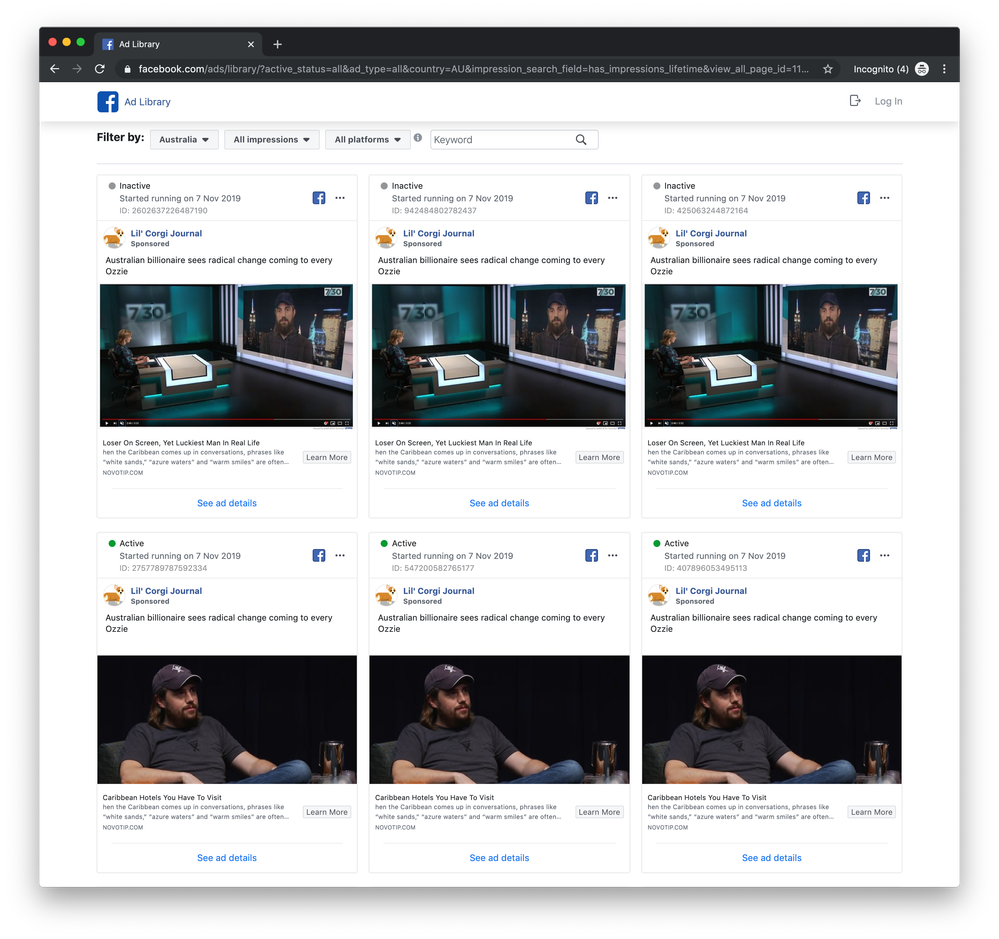Screen dimensions: 999x939
Task: Click Facebook platform icon on ad 2602637226487190
Action: click(x=319, y=198)
